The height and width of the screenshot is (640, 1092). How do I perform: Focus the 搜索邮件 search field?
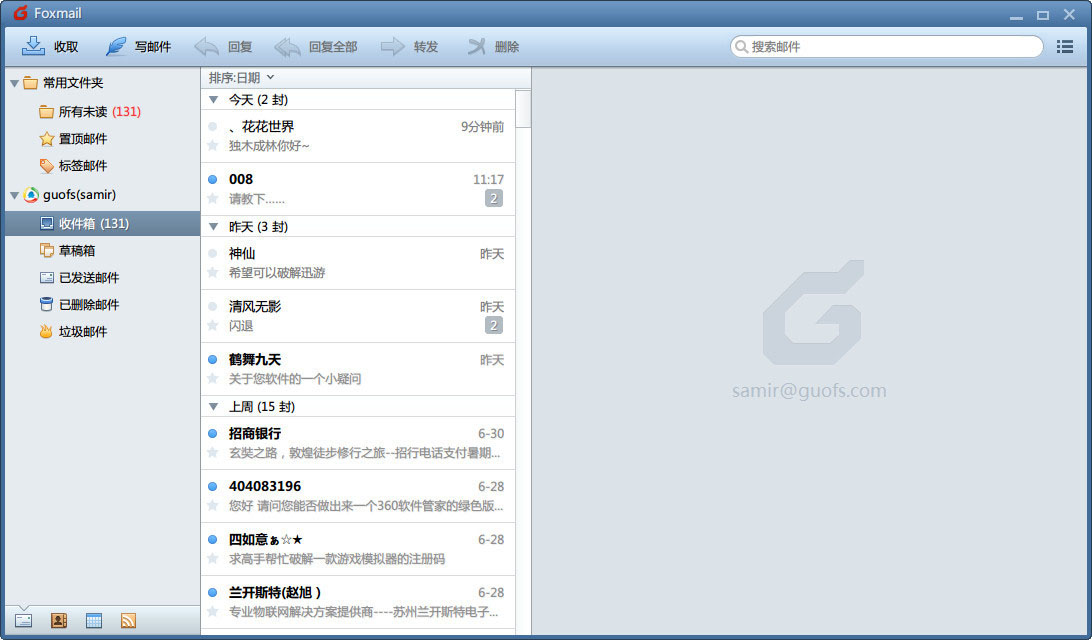point(887,47)
